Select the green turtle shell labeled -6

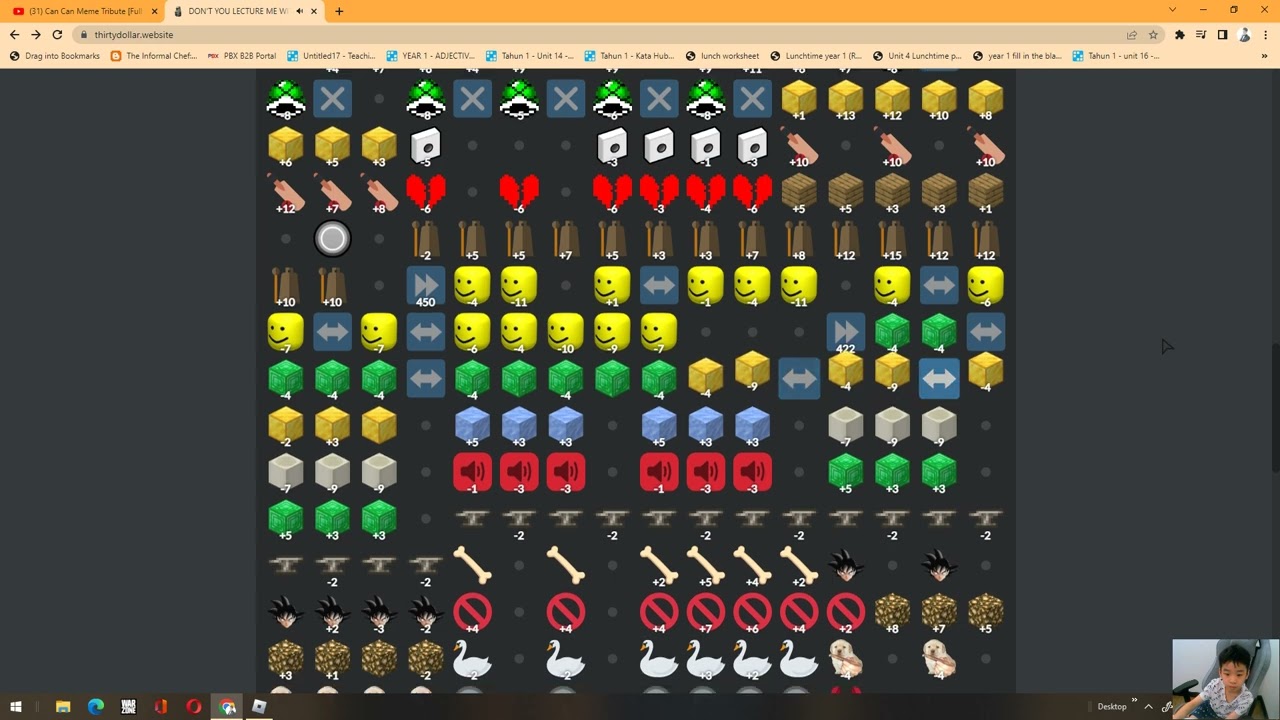tap(612, 99)
